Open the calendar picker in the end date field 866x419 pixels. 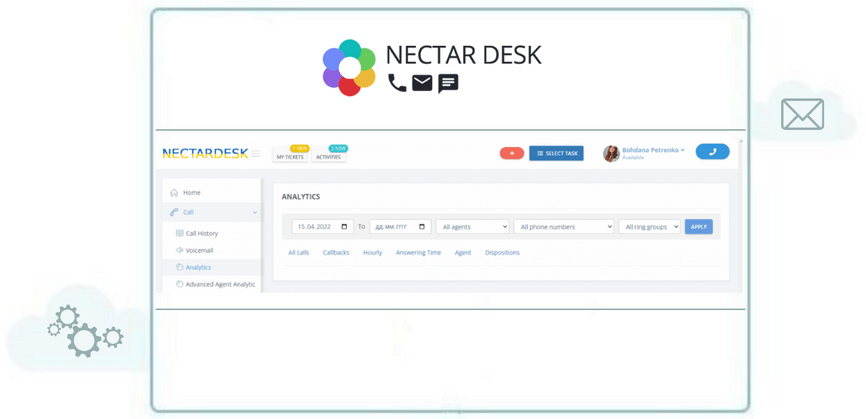pos(422,227)
